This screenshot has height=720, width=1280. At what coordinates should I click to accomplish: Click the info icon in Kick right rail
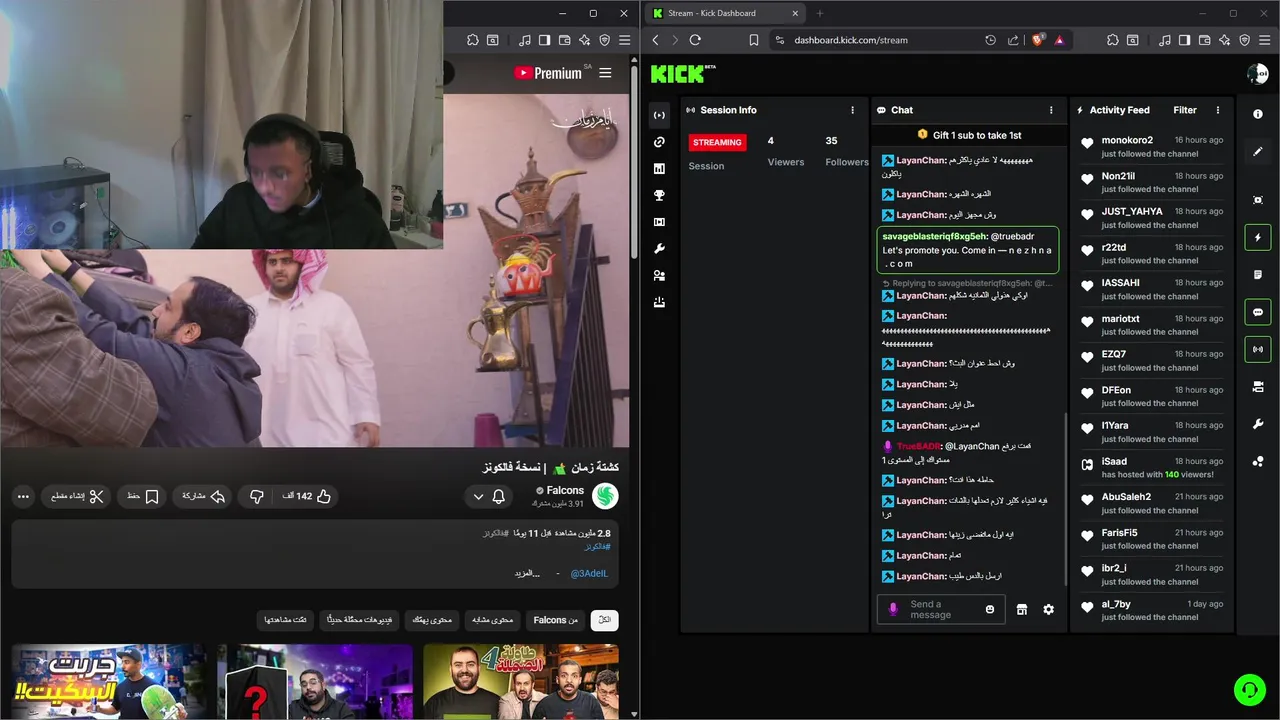pos(1258,114)
